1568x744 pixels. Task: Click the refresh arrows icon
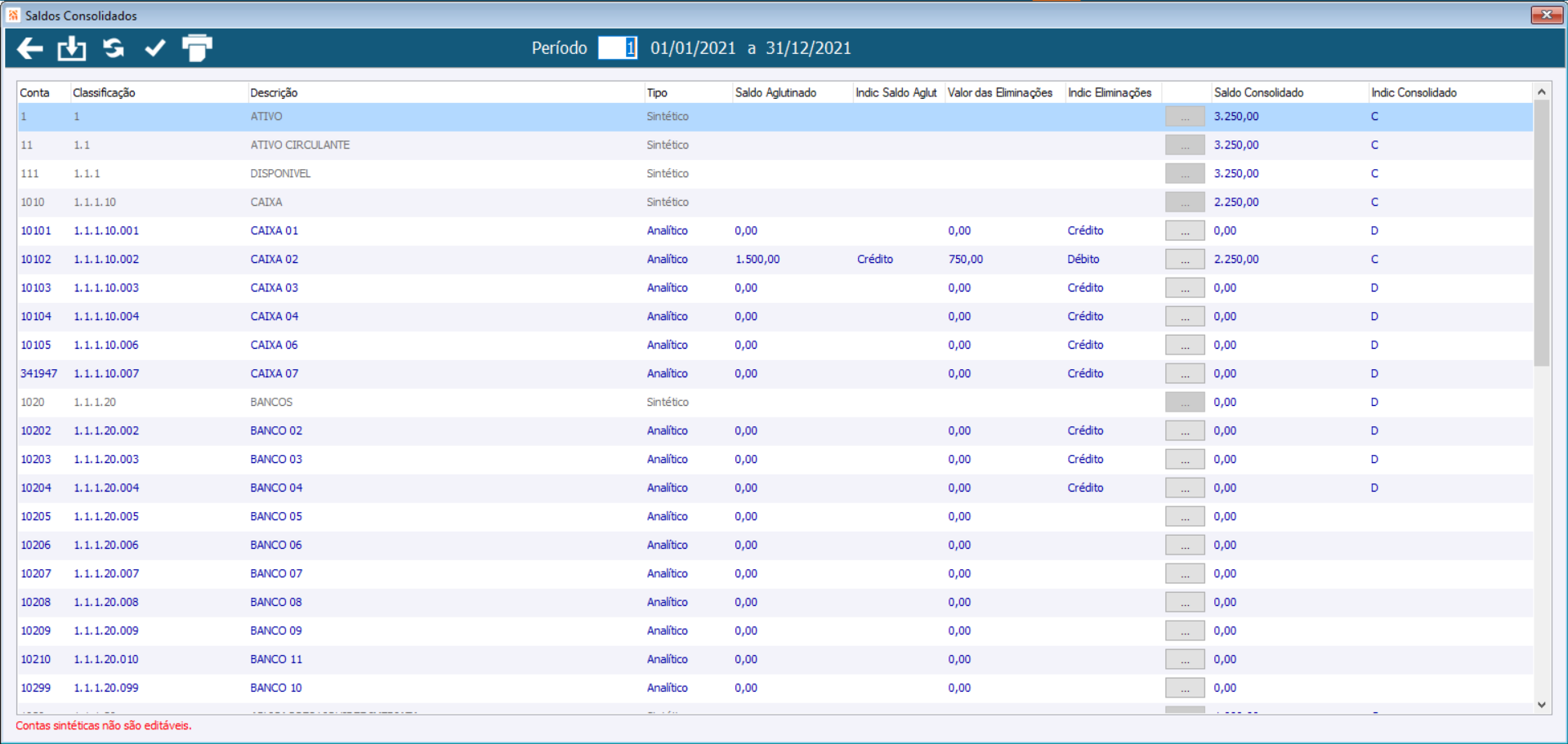pos(114,48)
